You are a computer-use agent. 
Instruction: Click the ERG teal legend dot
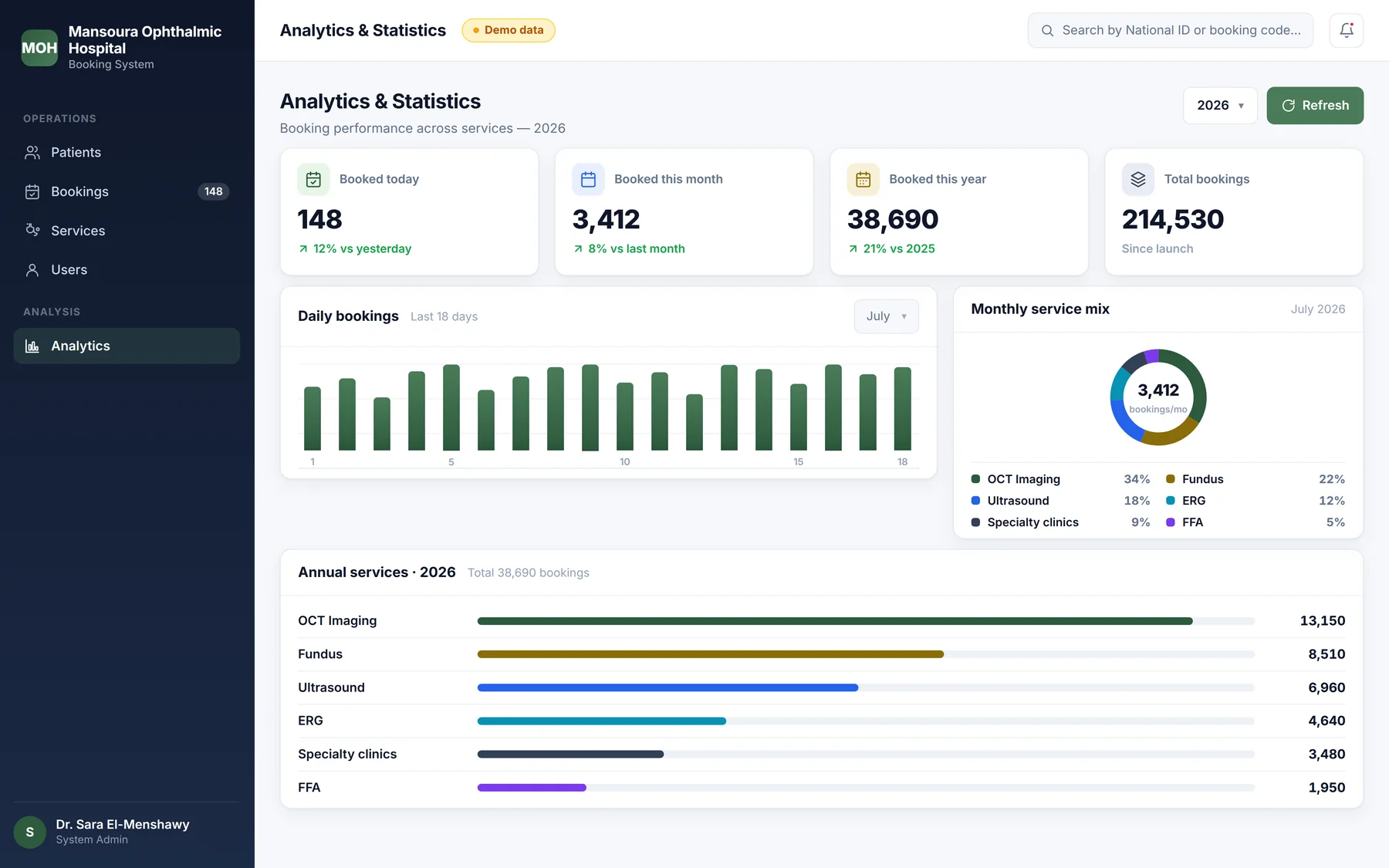pos(1171,501)
